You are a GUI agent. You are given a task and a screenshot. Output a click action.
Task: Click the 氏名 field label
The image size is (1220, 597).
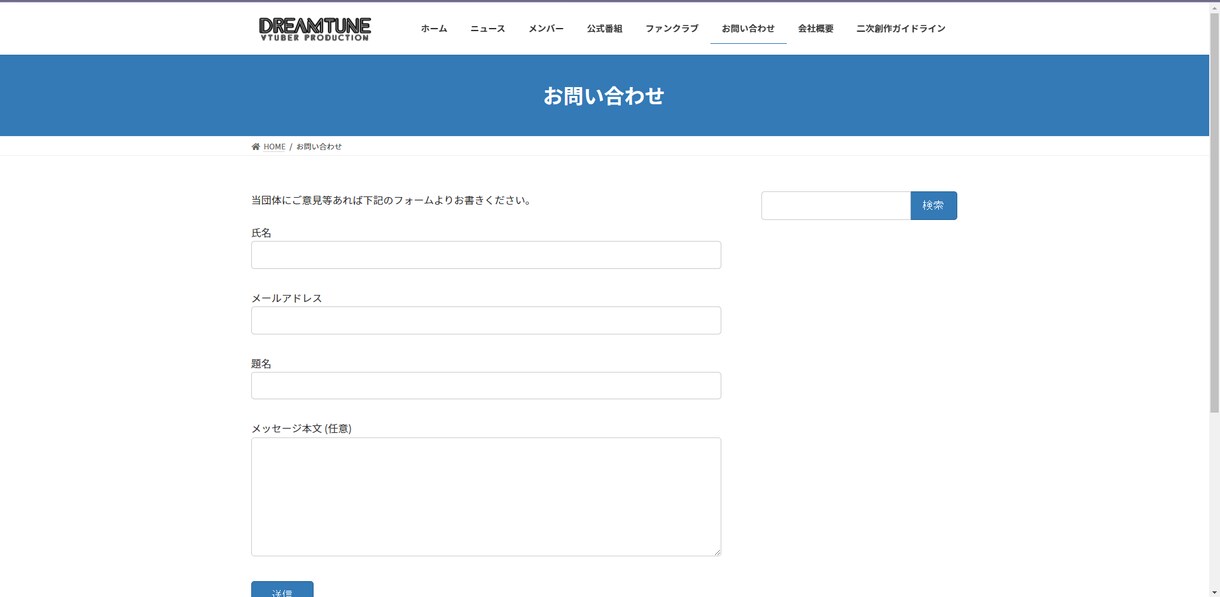click(261, 233)
